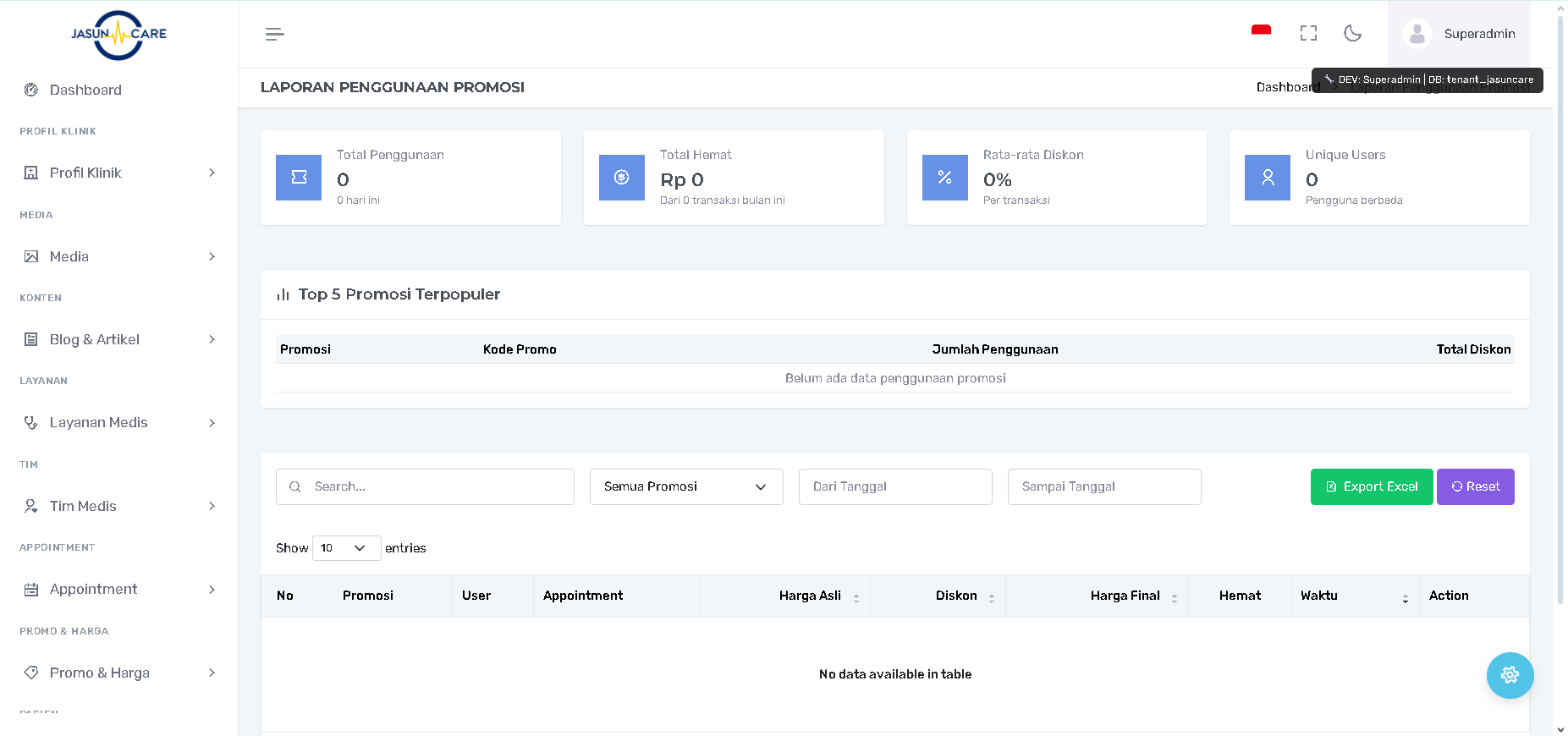
Task: Click the Unique Users person icon
Action: pos(1267,178)
